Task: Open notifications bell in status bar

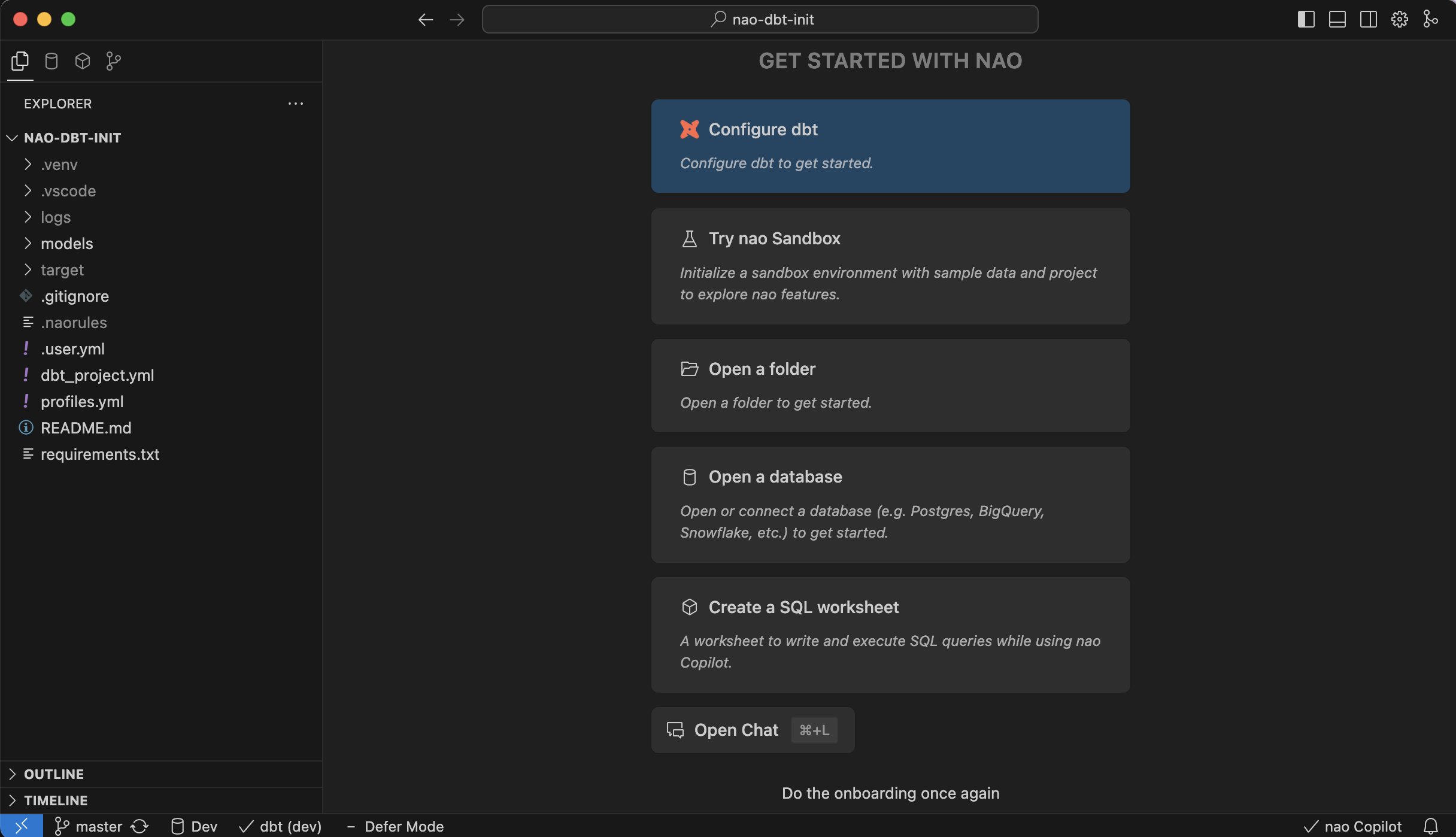Action: pyautogui.click(x=1431, y=826)
